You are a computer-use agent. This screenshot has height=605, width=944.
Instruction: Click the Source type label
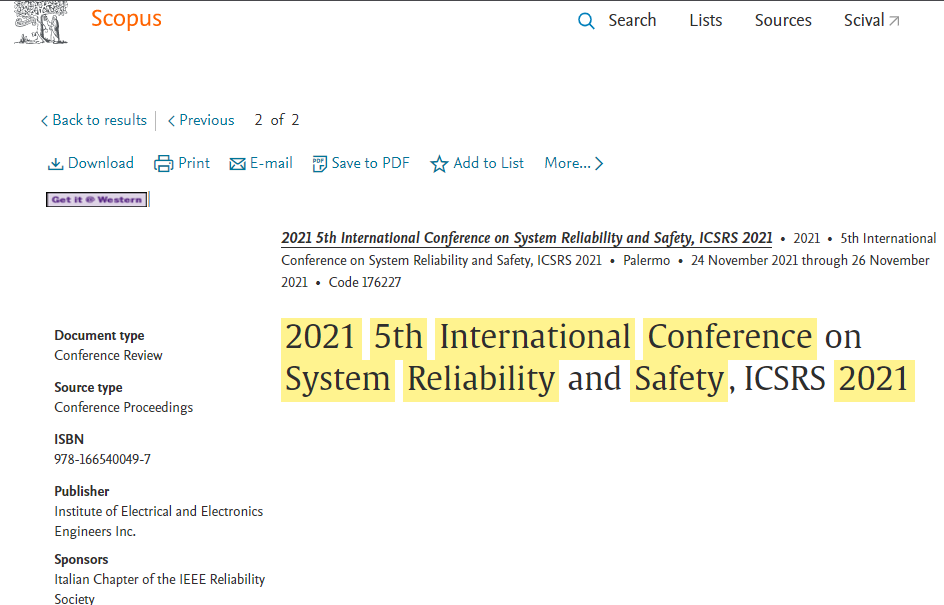(x=88, y=388)
